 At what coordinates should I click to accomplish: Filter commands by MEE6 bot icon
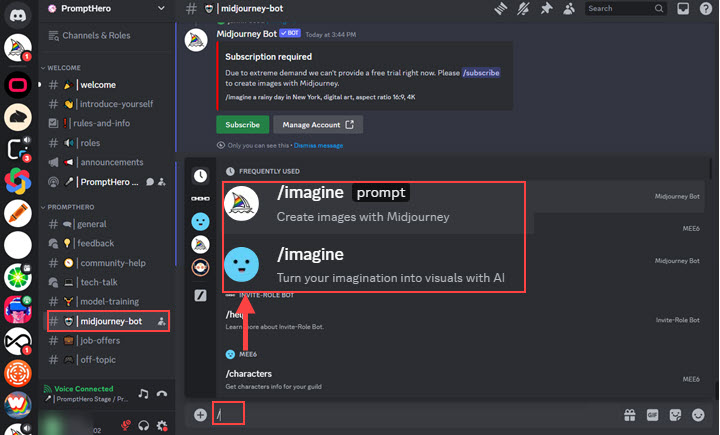pos(200,222)
